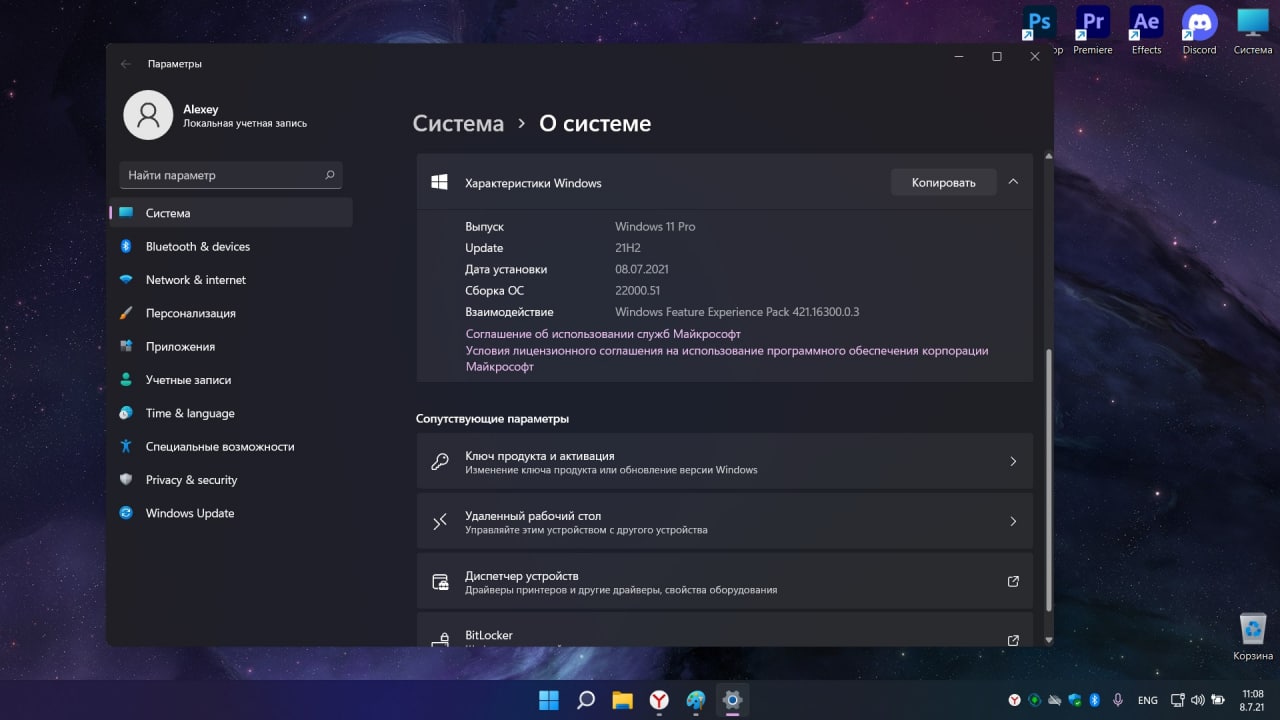Image resolution: width=1280 pixels, height=720 pixels.
Task: Open taskbar search
Action: pos(586,700)
